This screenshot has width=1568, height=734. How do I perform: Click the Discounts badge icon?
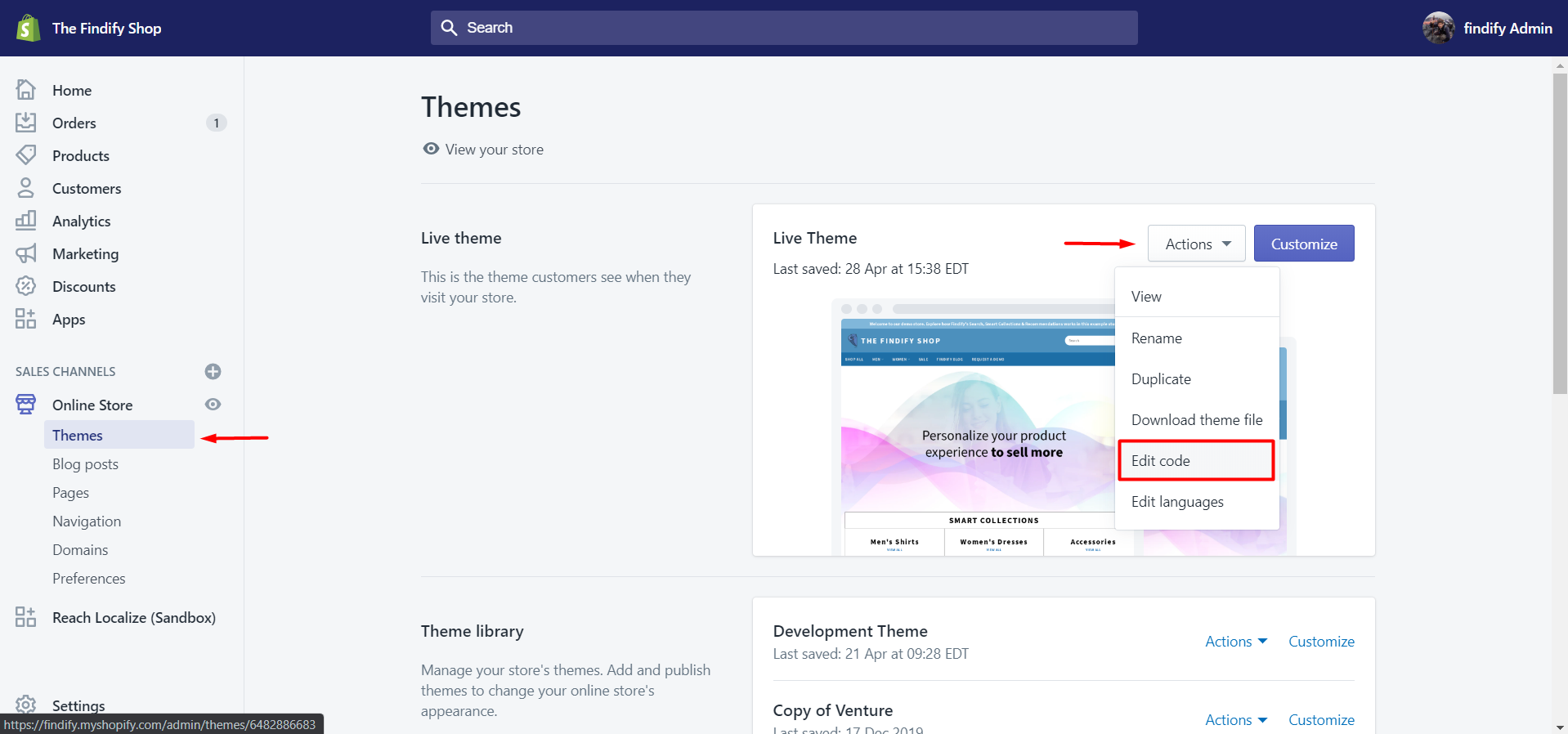coord(26,286)
